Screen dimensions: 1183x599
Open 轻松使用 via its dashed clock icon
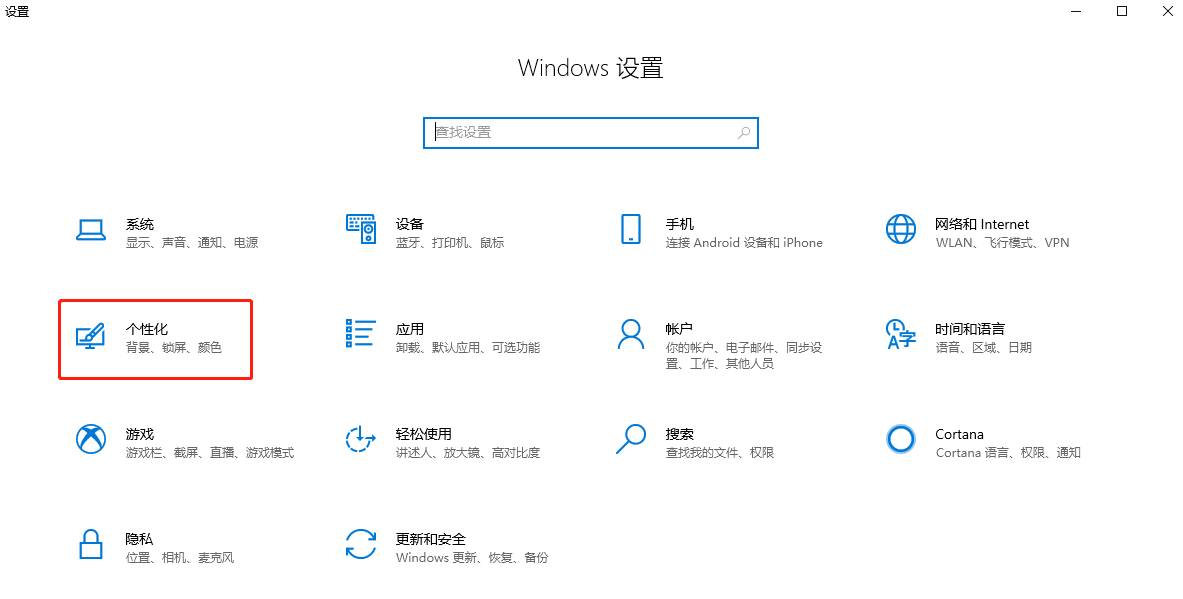360,440
